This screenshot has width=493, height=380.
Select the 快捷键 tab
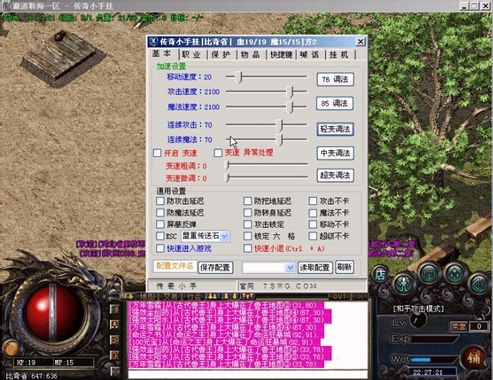click(x=281, y=55)
